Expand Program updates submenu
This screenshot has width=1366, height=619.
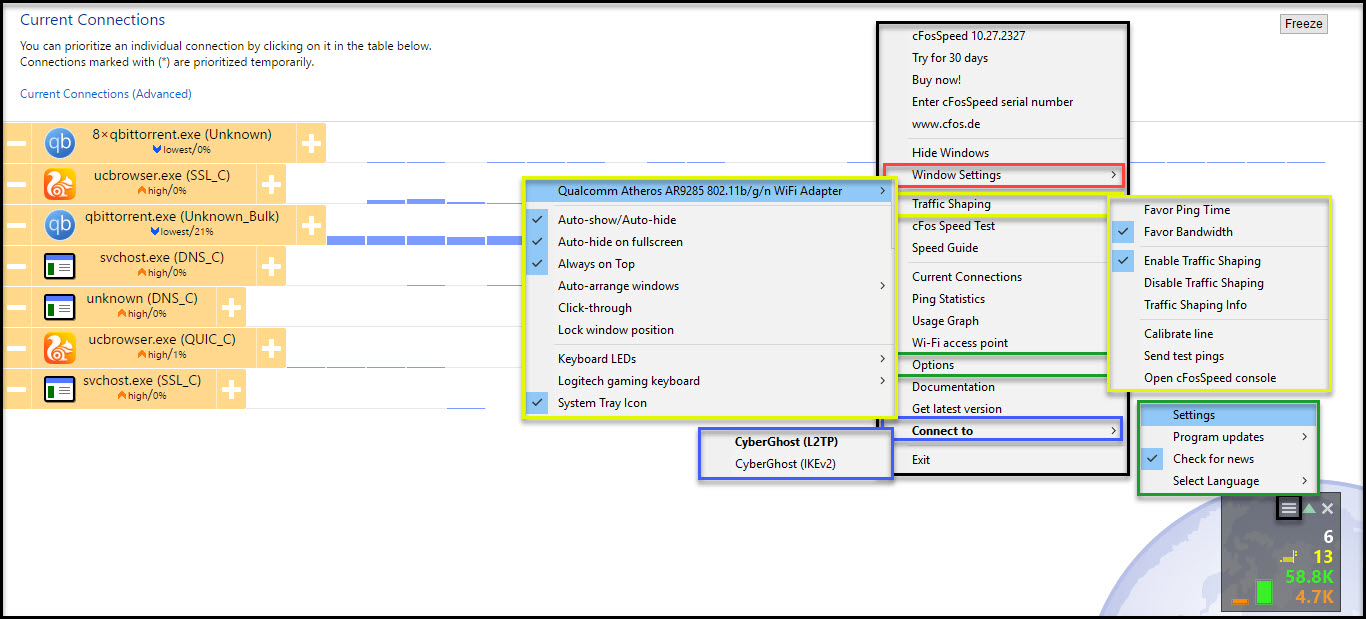tap(1228, 437)
